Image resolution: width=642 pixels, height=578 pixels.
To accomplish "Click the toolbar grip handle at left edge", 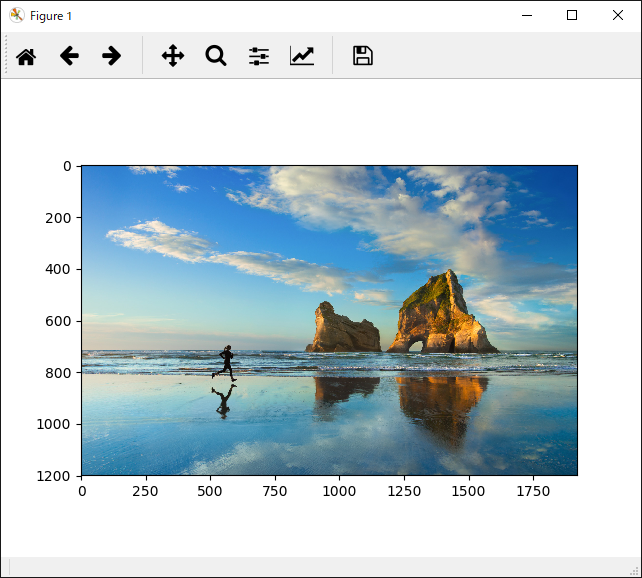I will (x=6, y=56).
